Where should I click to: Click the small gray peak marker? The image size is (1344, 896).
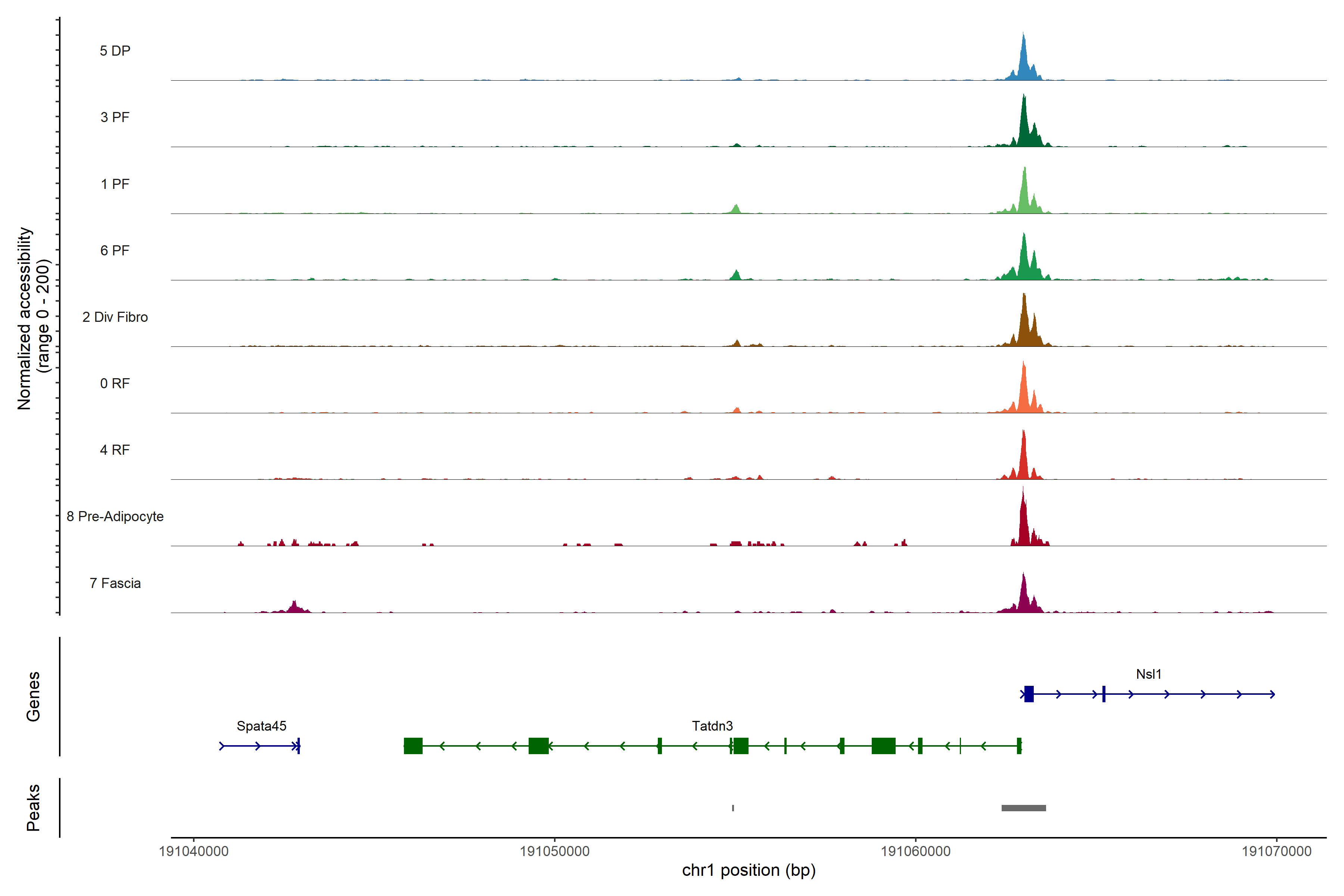point(733,808)
